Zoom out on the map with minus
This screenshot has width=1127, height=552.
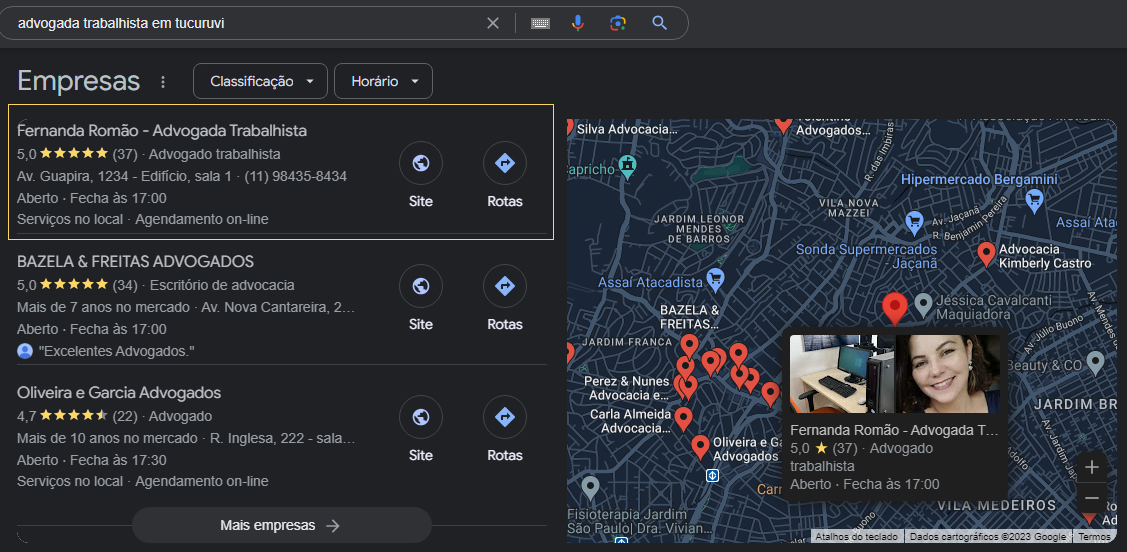[1092, 497]
